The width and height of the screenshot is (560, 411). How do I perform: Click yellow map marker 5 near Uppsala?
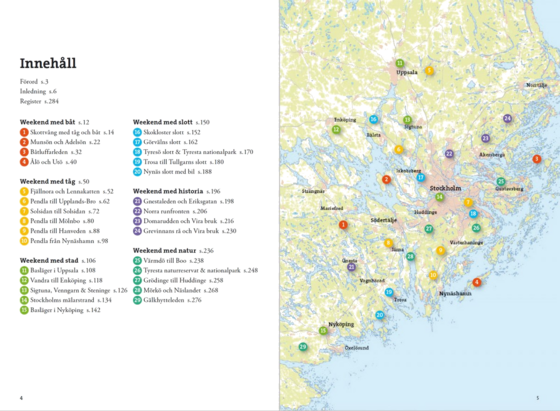(x=429, y=71)
